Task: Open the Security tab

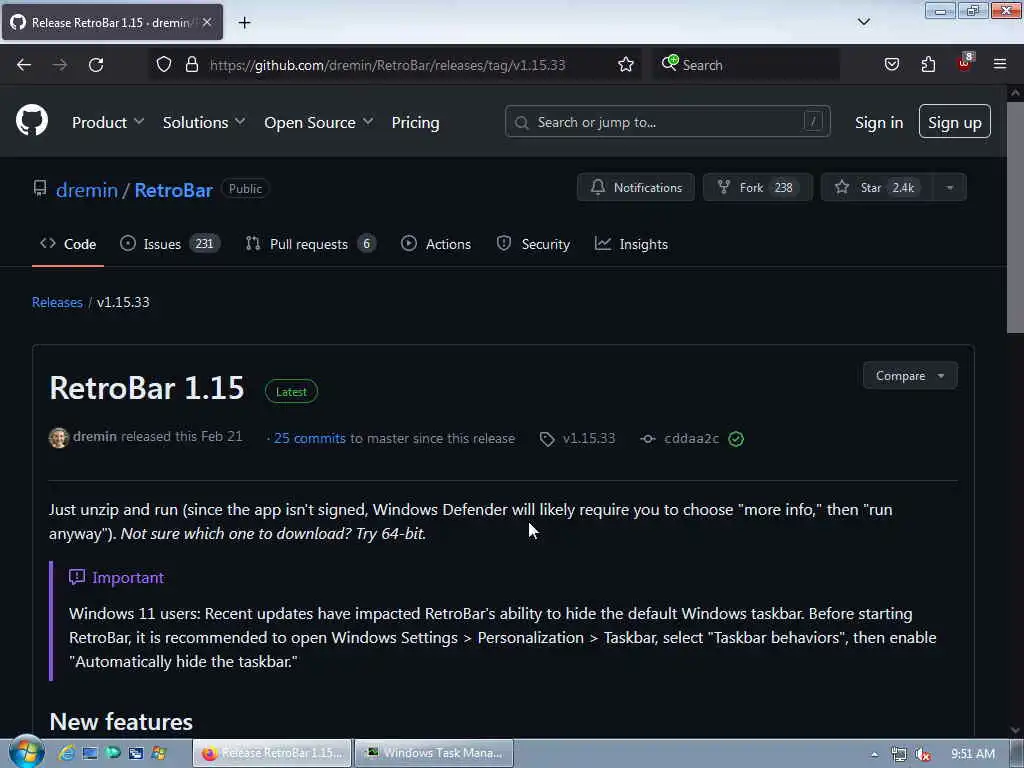Action: (x=533, y=244)
